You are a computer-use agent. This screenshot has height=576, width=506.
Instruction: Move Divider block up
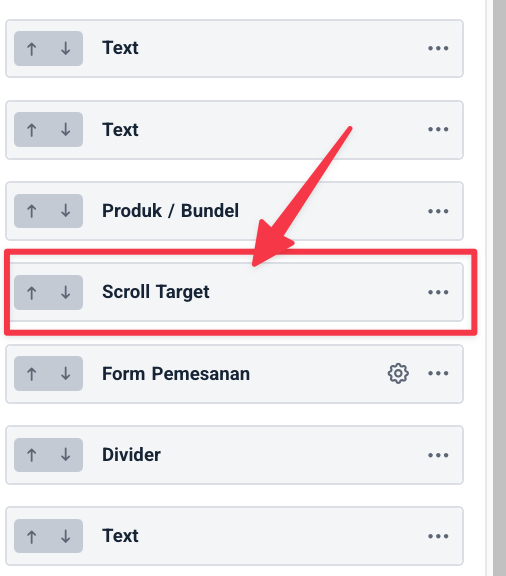(32, 455)
